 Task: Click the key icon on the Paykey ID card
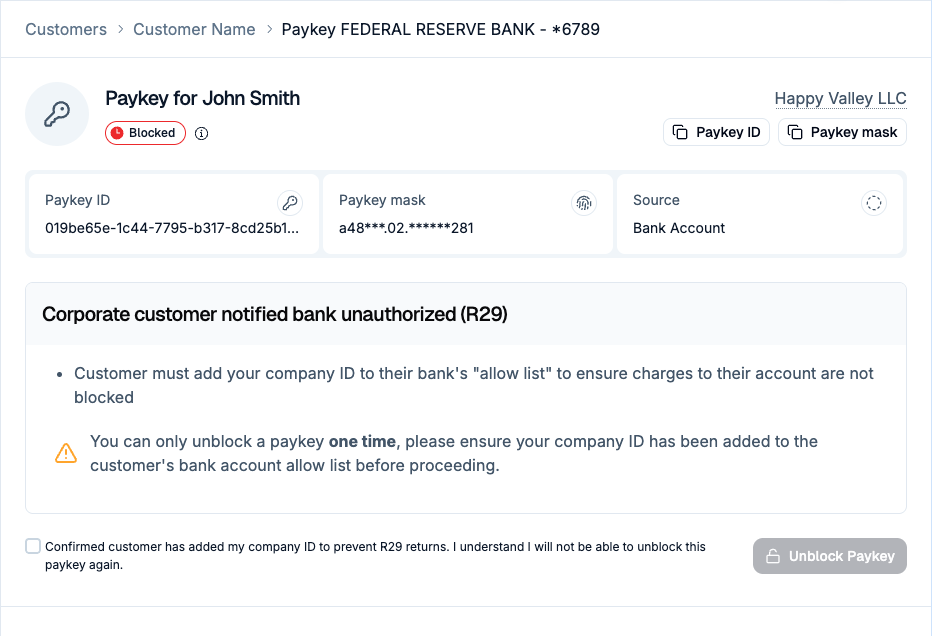(x=290, y=203)
